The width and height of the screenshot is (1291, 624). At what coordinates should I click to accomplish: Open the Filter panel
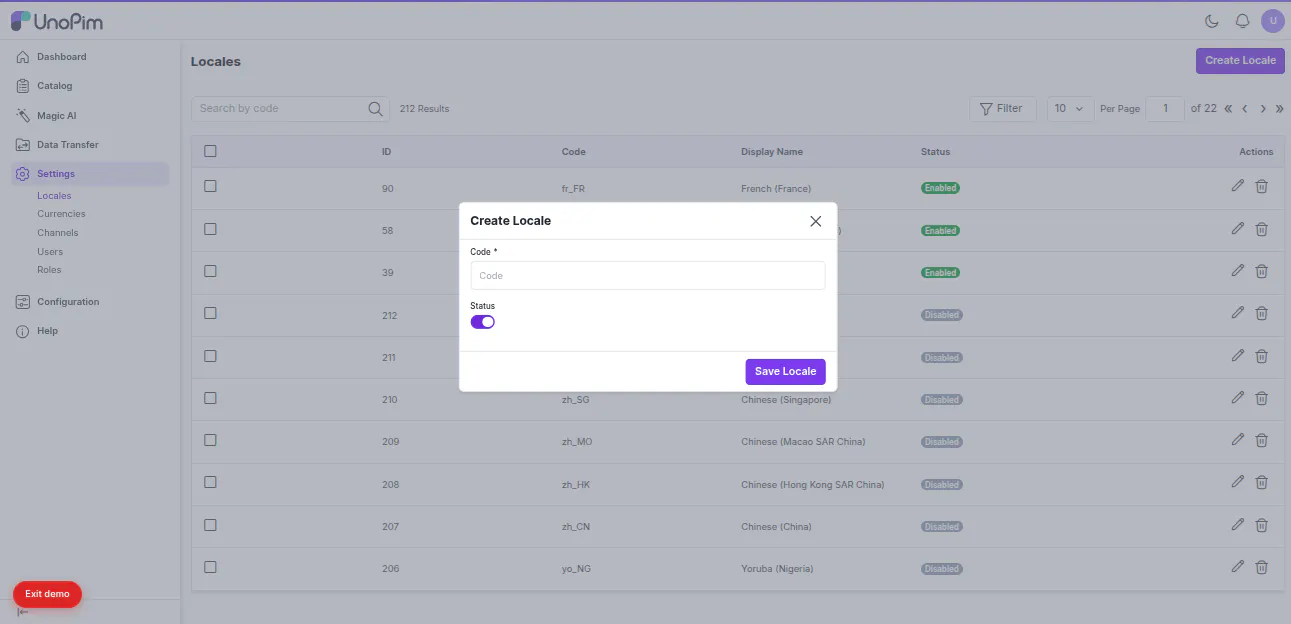click(1001, 108)
